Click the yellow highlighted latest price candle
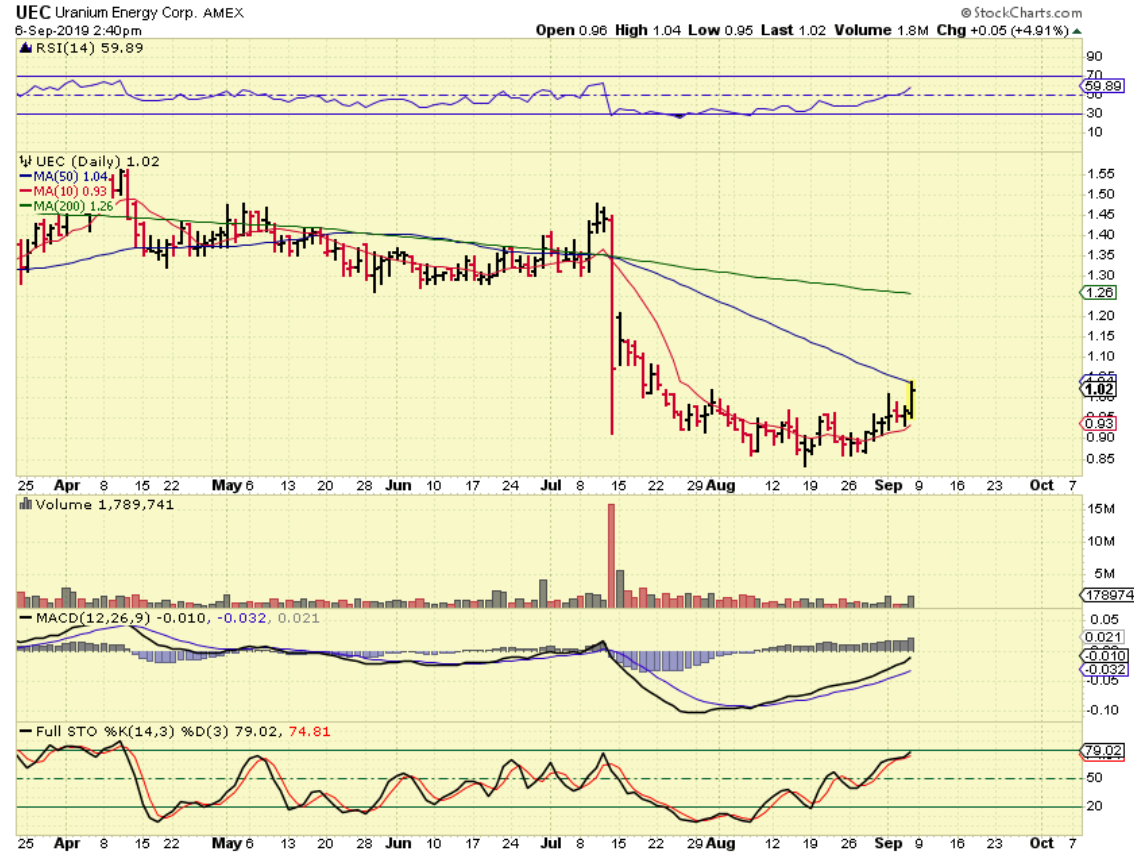This screenshot has width=1134, height=857. [911, 399]
